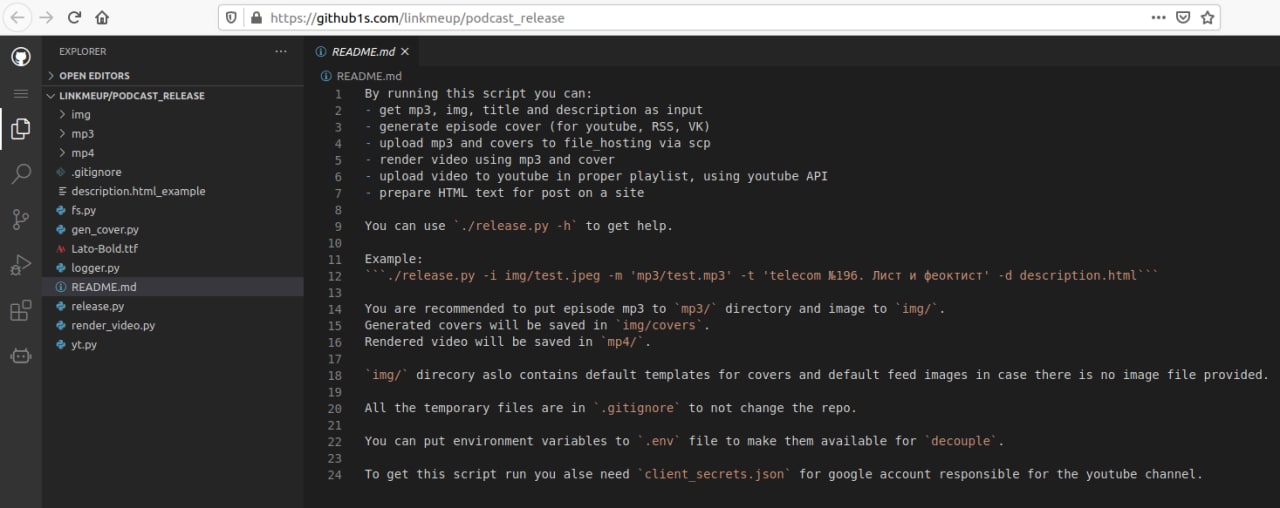This screenshot has height=508, width=1280.
Task: Click '.env' inline code in line 22
Action: pyautogui.click(x=660, y=441)
